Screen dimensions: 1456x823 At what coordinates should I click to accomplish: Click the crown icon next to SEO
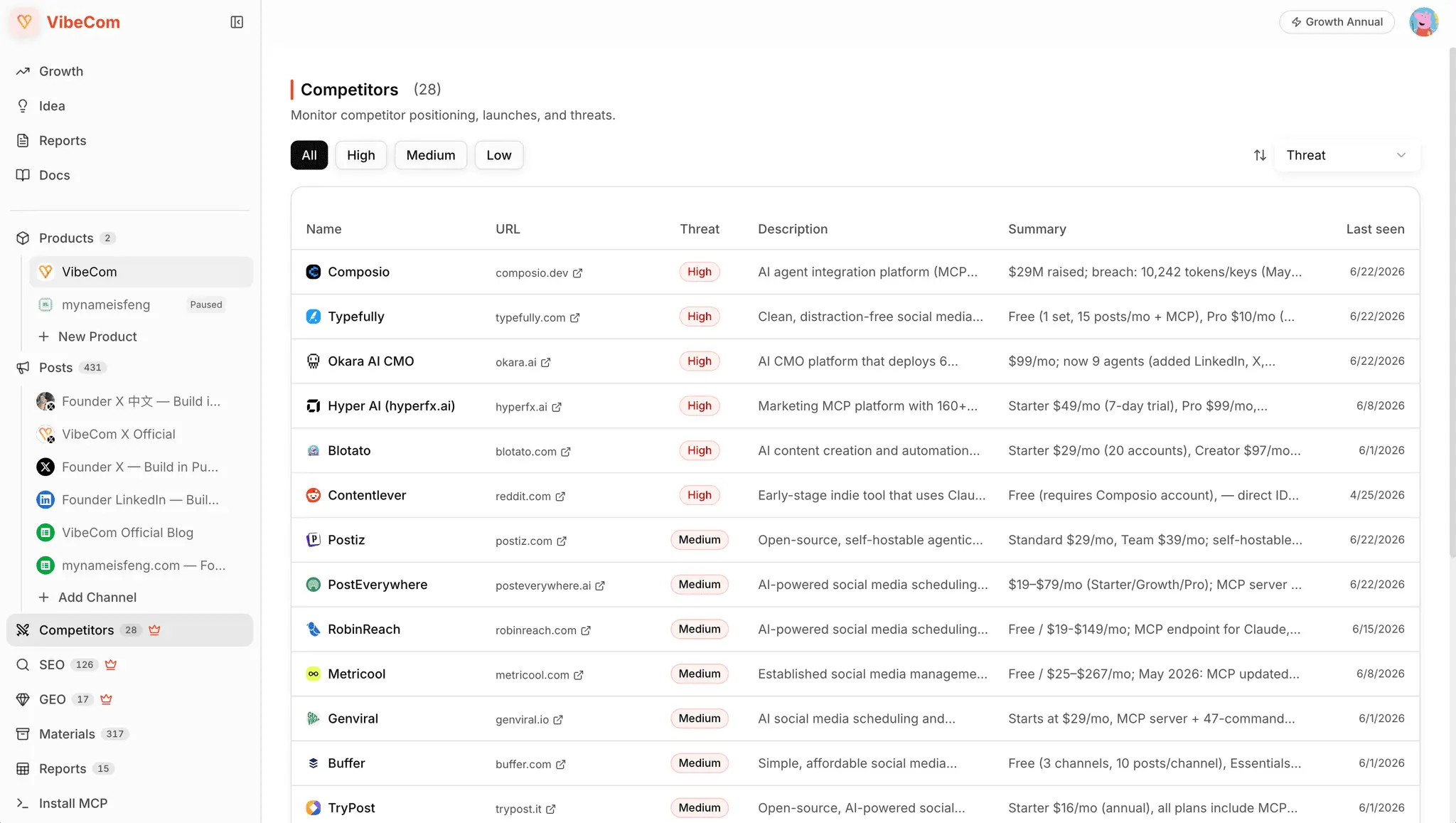(x=110, y=665)
